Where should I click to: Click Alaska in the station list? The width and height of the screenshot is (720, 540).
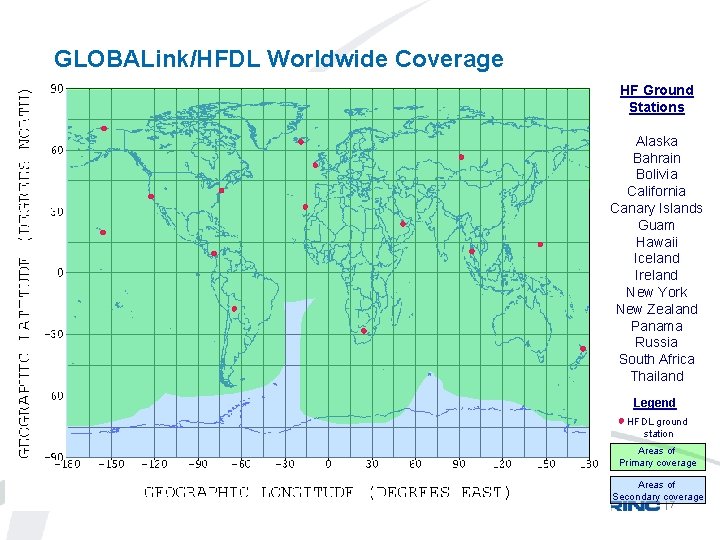click(x=657, y=141)
